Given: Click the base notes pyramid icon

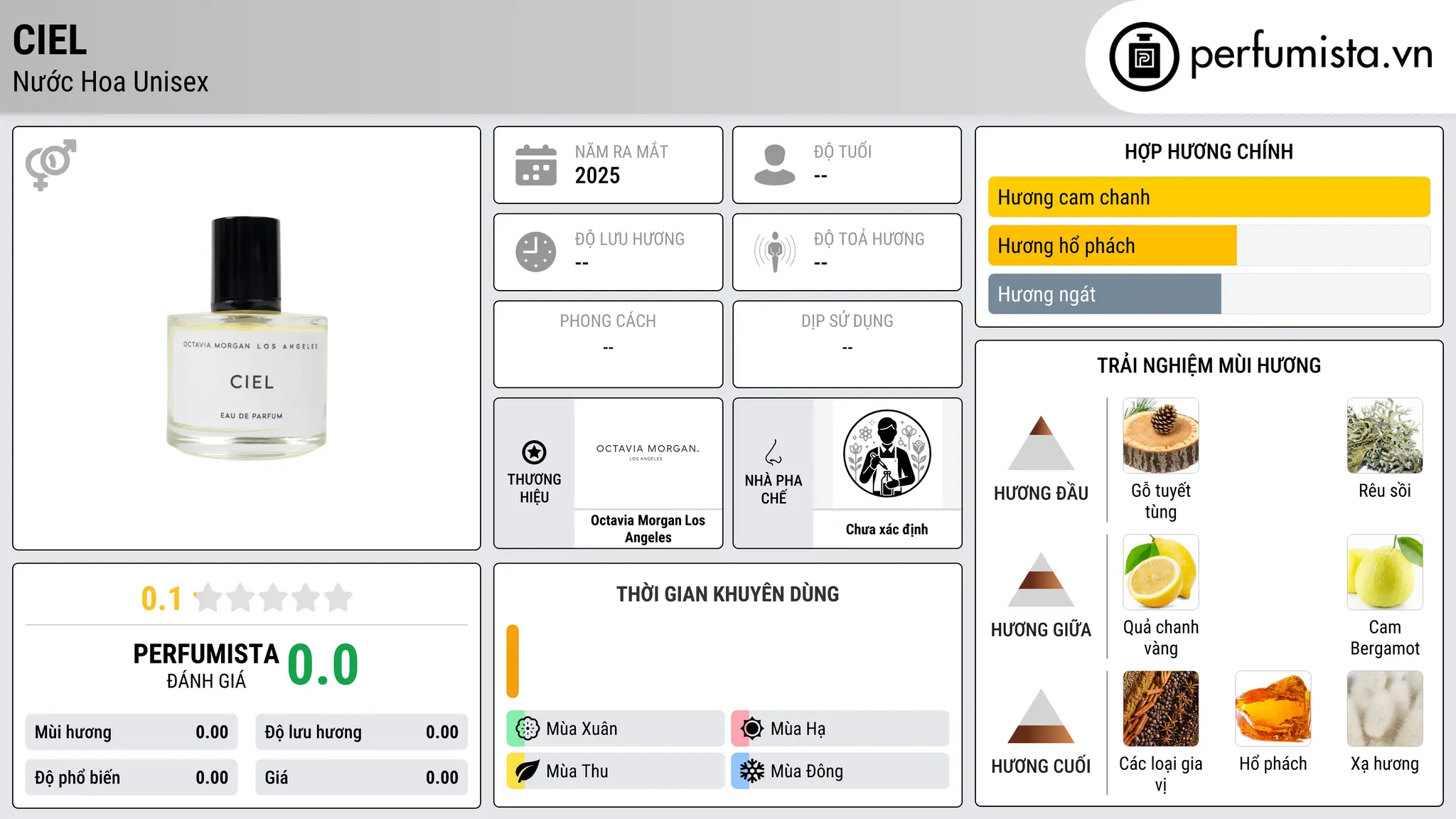Looking at the screenshot, I should click(1041, 716).
